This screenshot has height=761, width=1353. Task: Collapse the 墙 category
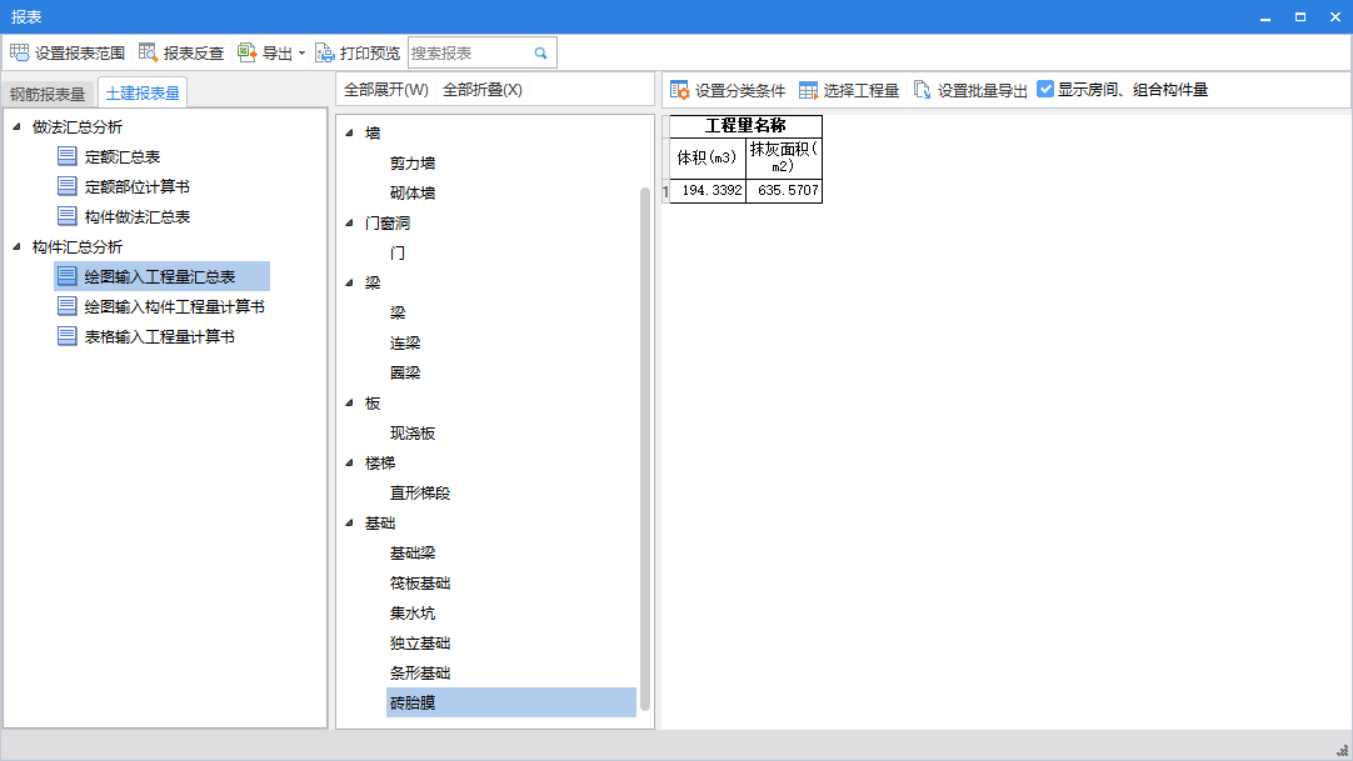point(349,133)
